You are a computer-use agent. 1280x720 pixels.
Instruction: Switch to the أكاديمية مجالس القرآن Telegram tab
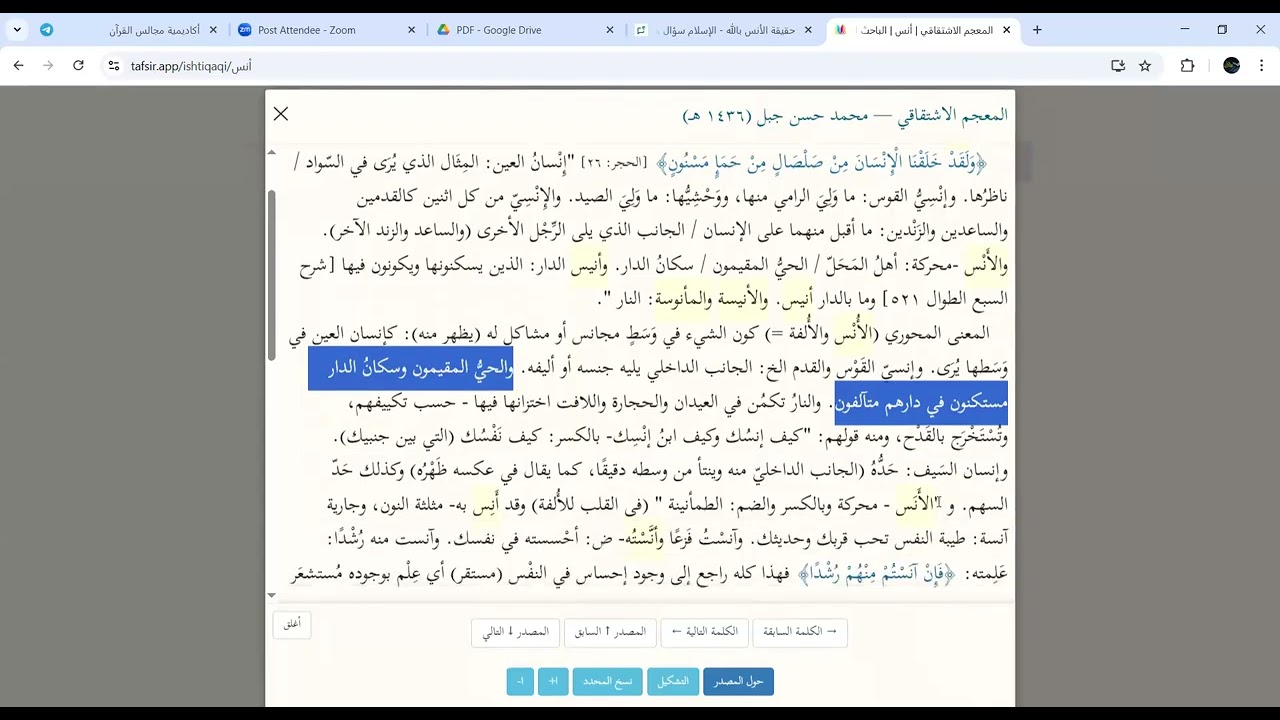(128, 30)
